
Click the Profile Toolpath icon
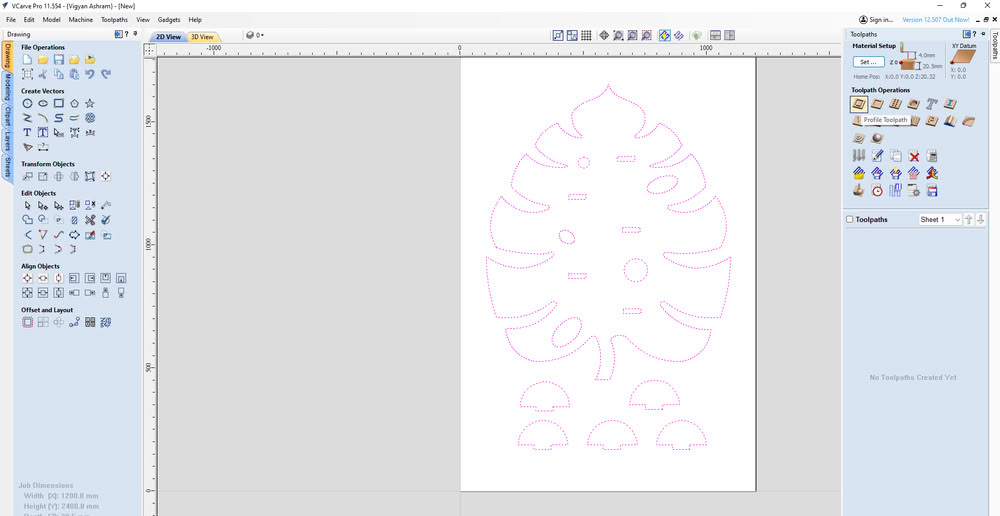[859, 104]
